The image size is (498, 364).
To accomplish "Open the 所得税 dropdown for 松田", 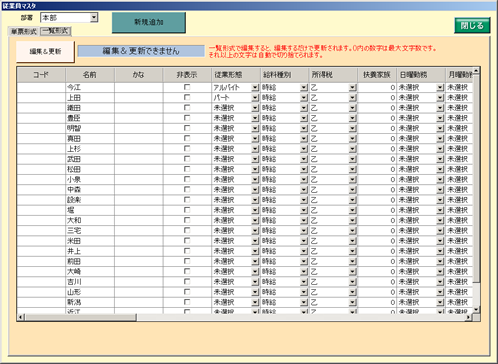I will [353, 169].
